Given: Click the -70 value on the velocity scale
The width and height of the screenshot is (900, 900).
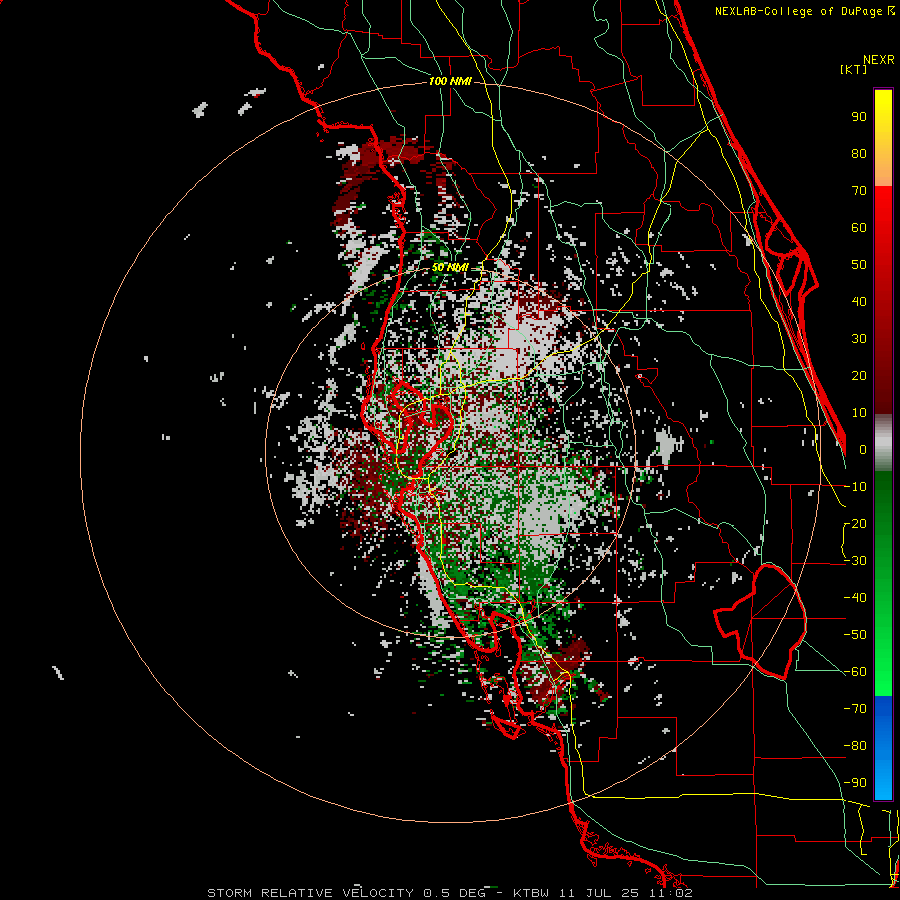Looking at the screenshot, I should point(855,709).
